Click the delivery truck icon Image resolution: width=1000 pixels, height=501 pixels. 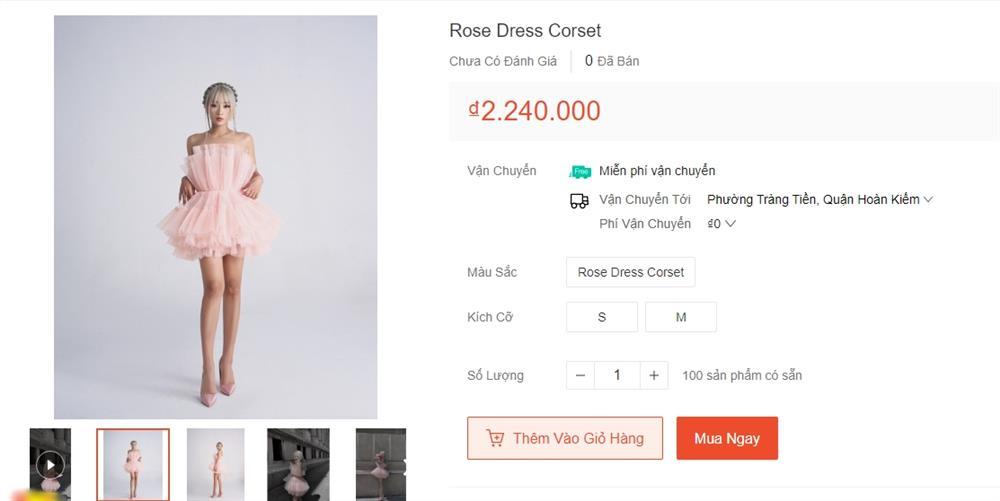(579, 201)
